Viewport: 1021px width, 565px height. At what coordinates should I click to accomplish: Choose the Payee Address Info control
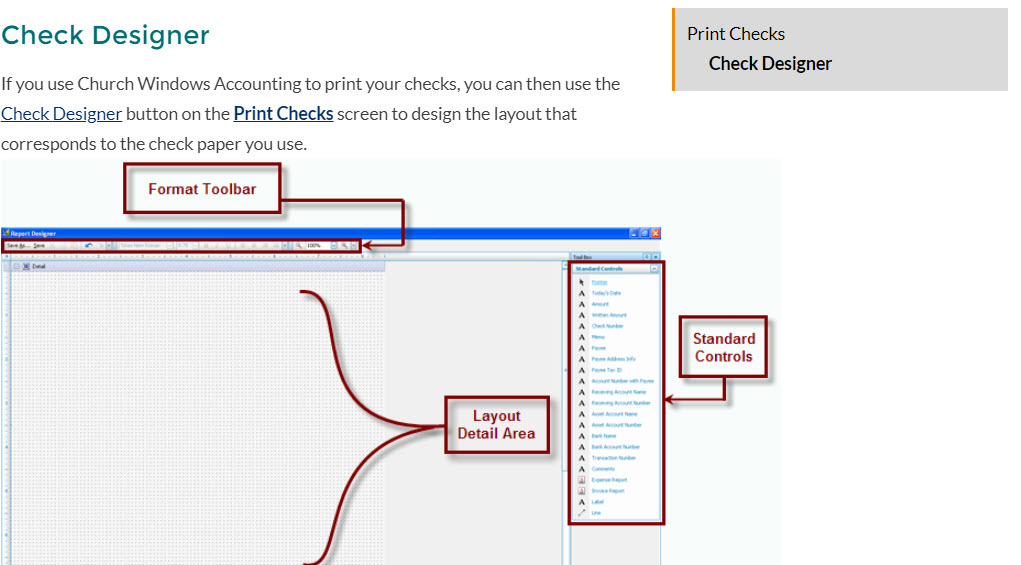[613, 359]
